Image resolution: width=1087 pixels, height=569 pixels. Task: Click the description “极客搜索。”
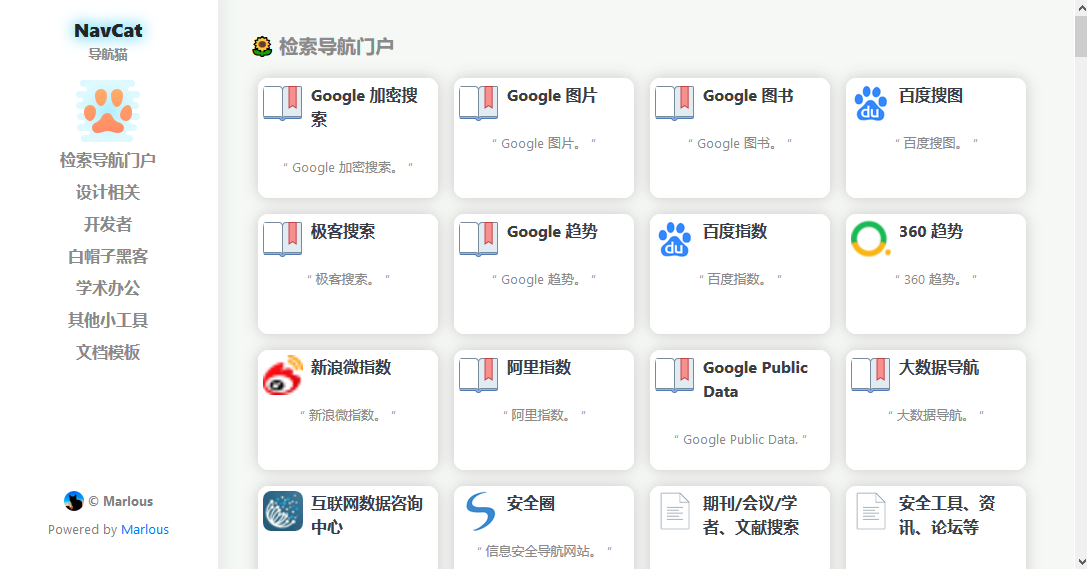(x=348, y=279)
